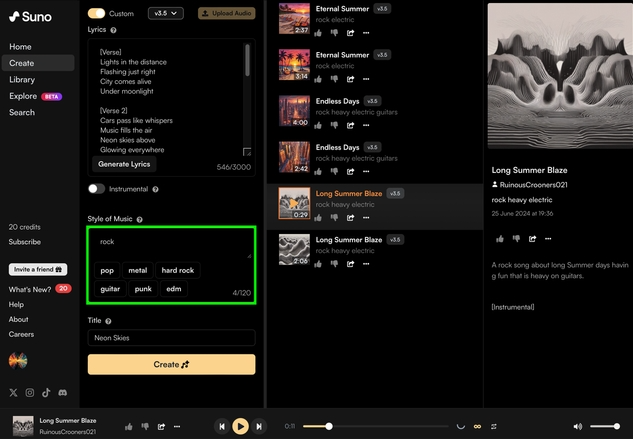Go to previous track in player bar
The width and height of the screenshot is (633, 439).
pos(222,426)
